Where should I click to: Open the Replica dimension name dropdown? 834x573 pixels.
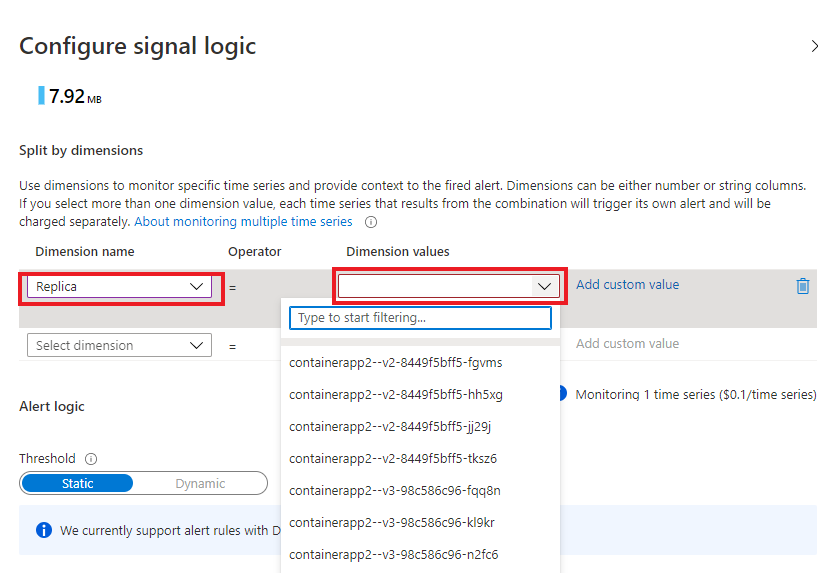[x=120, y=286]
